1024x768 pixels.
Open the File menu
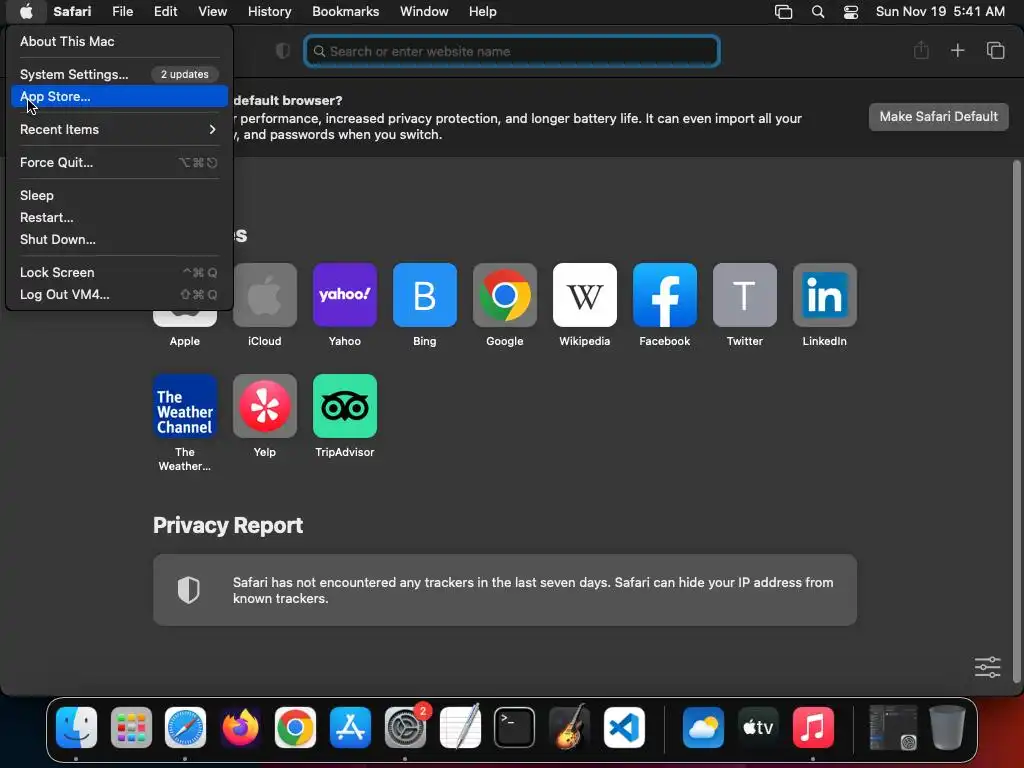coord(122,11)
